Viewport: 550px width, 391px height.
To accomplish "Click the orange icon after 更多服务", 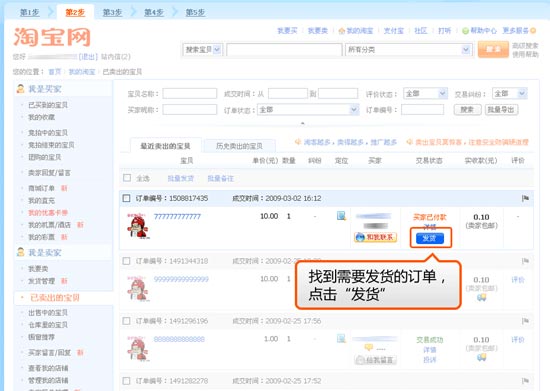I will pos(533,31).
